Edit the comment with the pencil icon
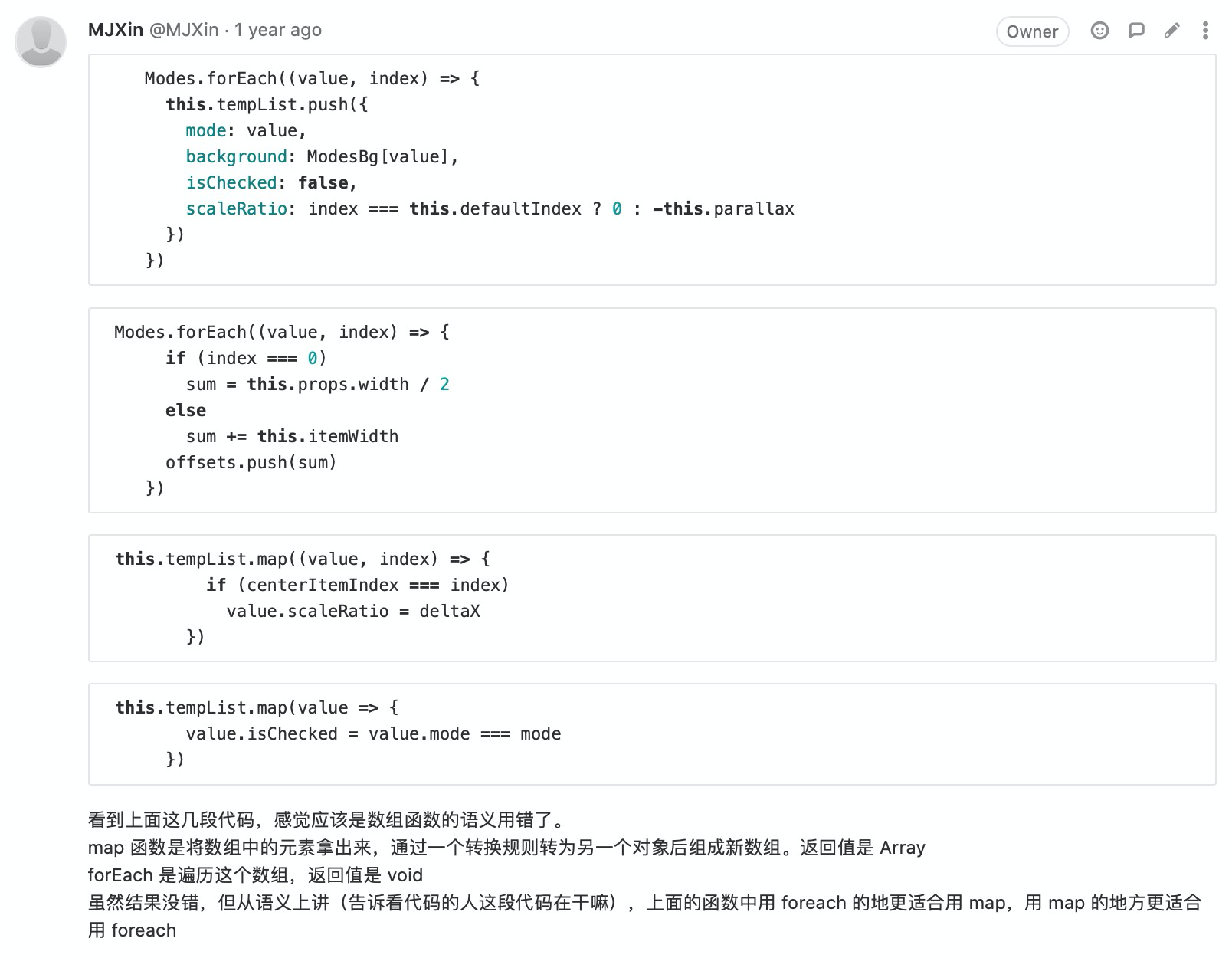This screenshot has height=958, width=1232. coord(1171,31)
